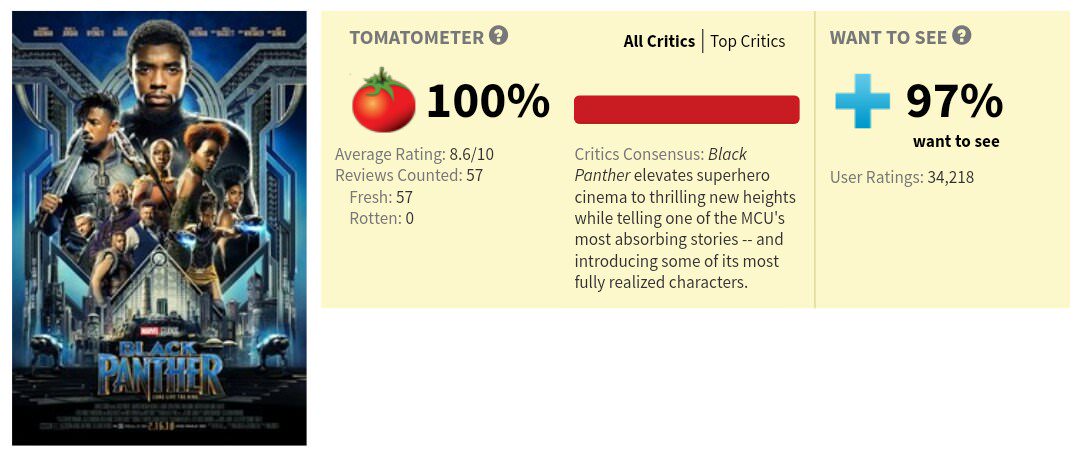
Task: Click the Rotten: 0 count
Action: pyautogui.click(x=381, y=218)
